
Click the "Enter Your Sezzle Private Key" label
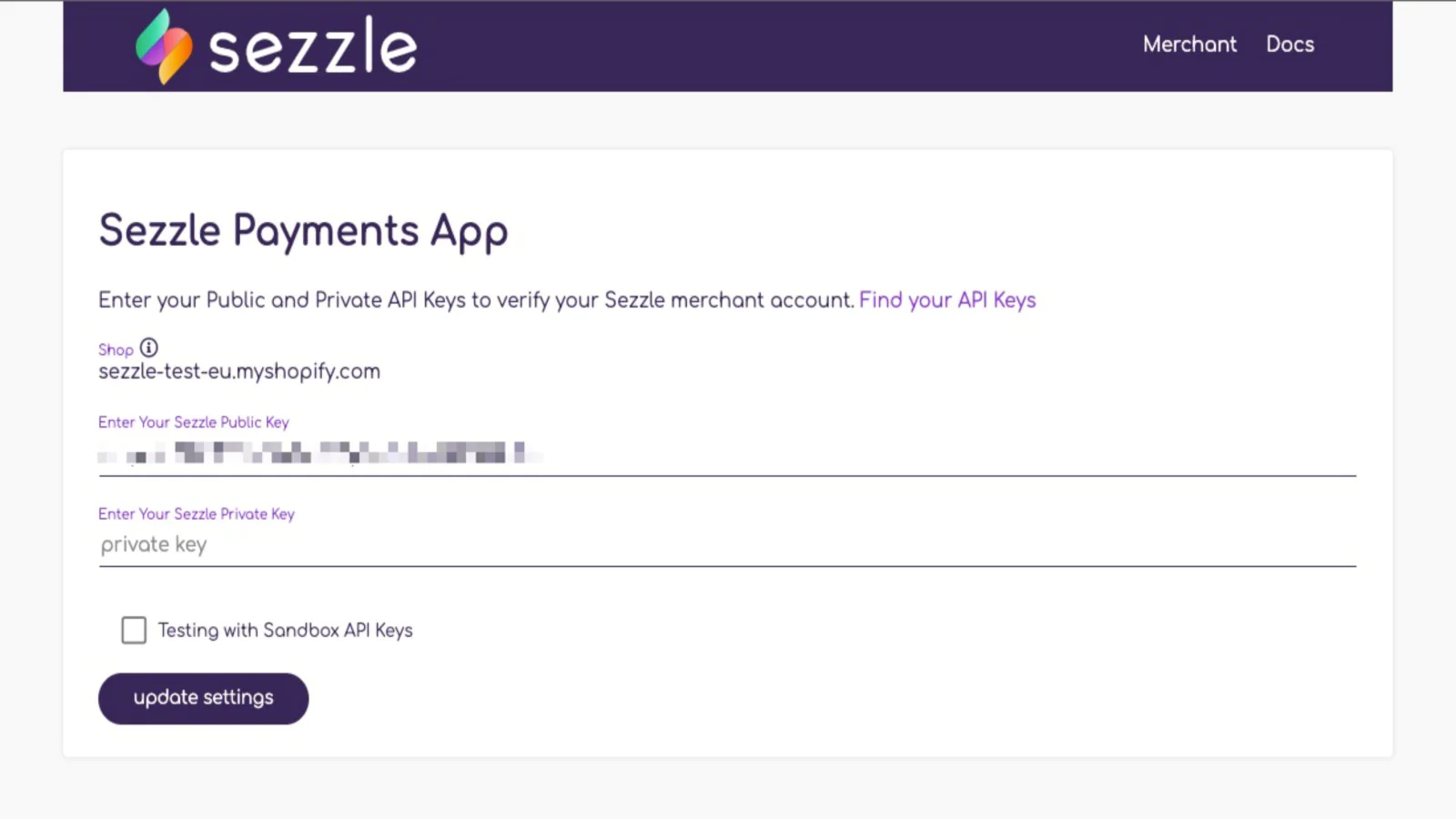pos(197,514)
